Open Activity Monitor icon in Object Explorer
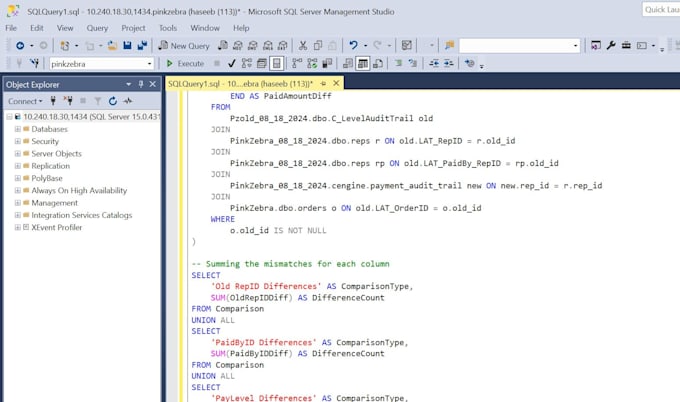Viewport: 680px width, 402px height. tap(128, 101)
